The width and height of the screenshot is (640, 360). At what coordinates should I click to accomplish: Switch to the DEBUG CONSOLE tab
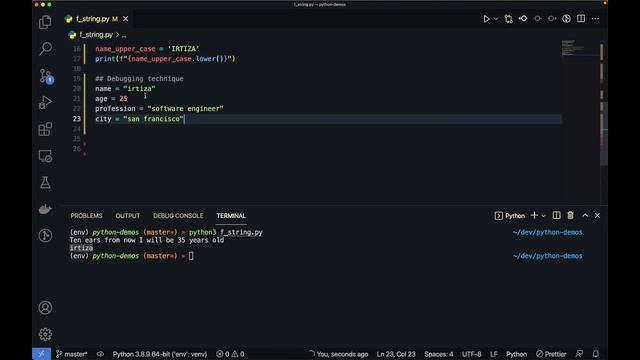coord(178,216)
